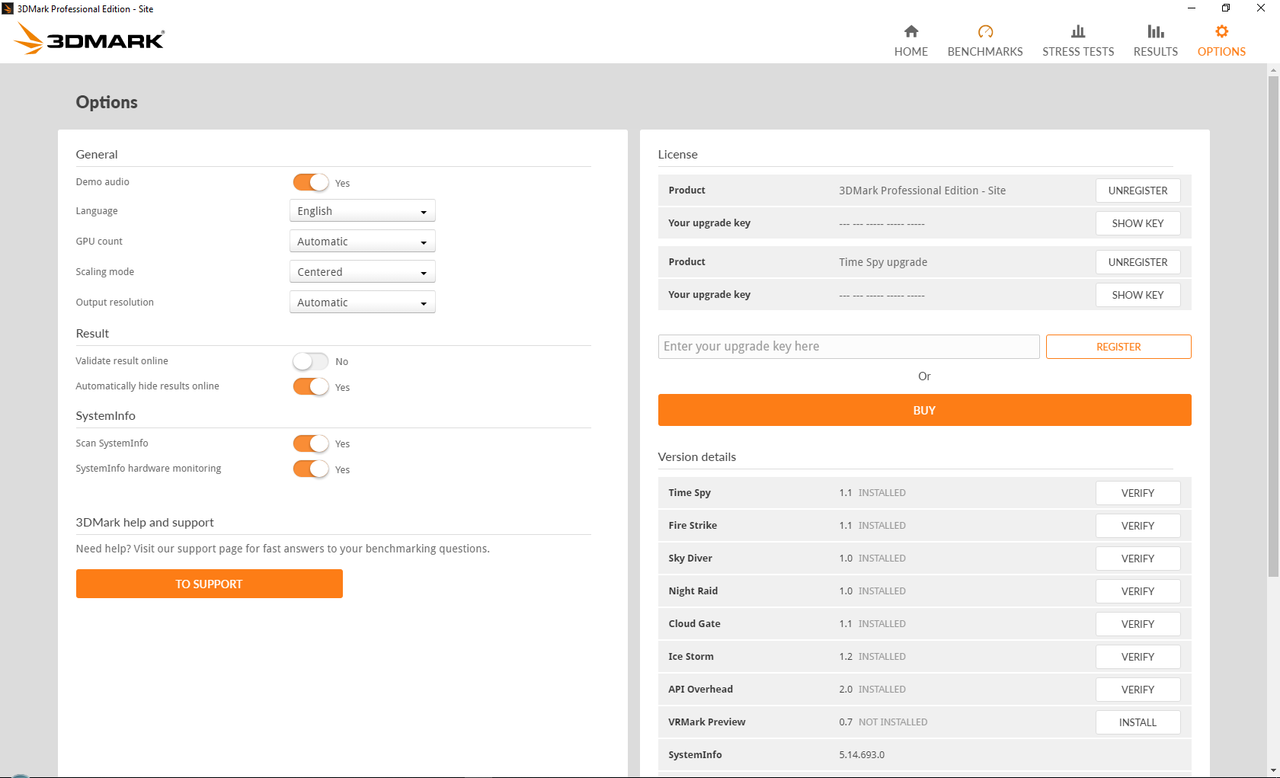This screenshot has width=1280, height=778.
Task: Verify the Night Raid installation
Action: point(1138,591)
